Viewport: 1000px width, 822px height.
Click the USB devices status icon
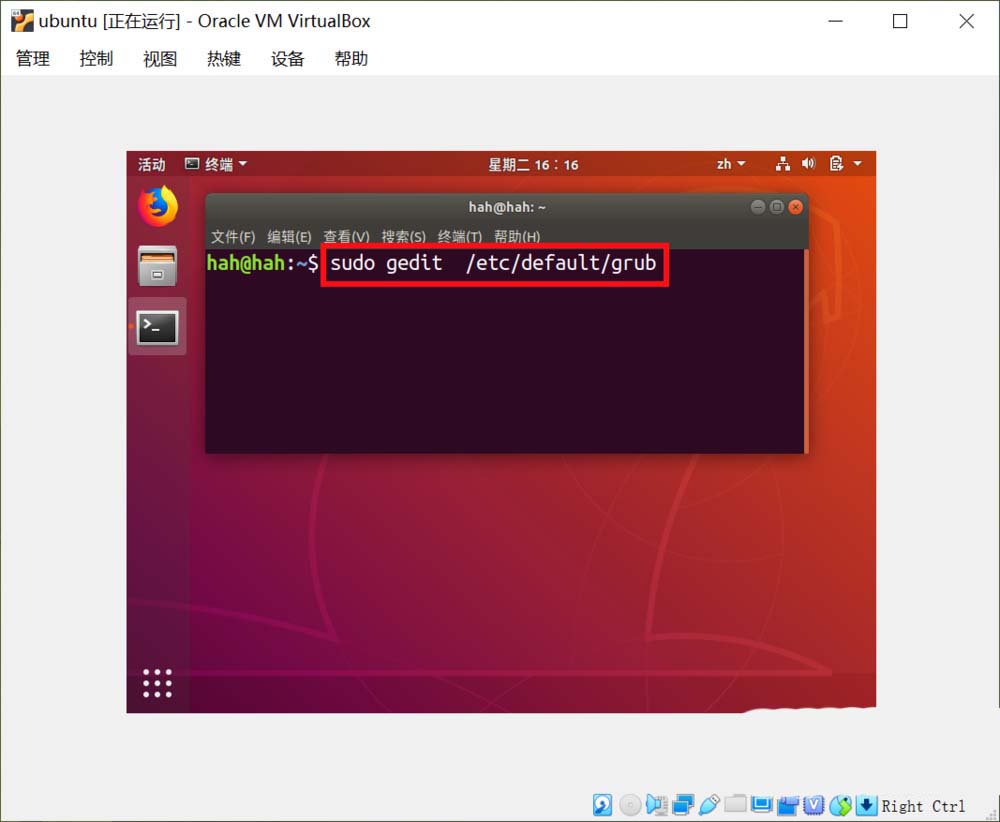pyautogui.click(x=709, y=805)
